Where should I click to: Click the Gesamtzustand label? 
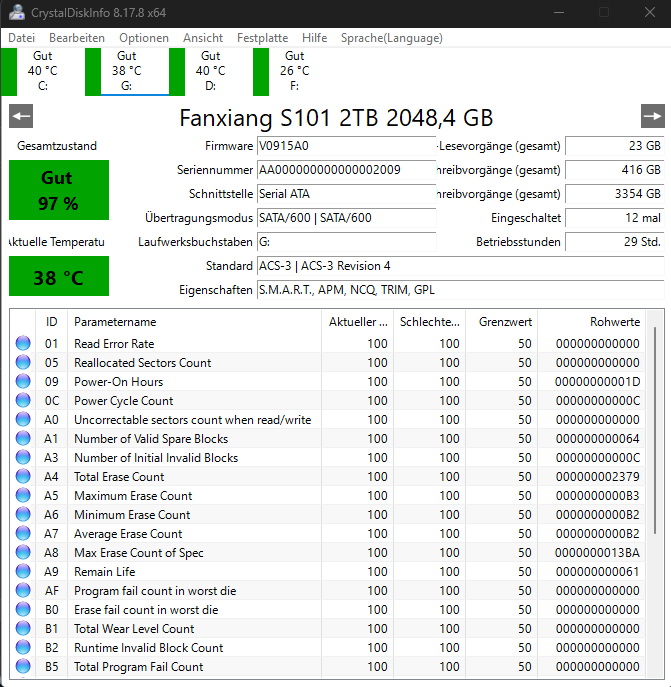(57, 146)
